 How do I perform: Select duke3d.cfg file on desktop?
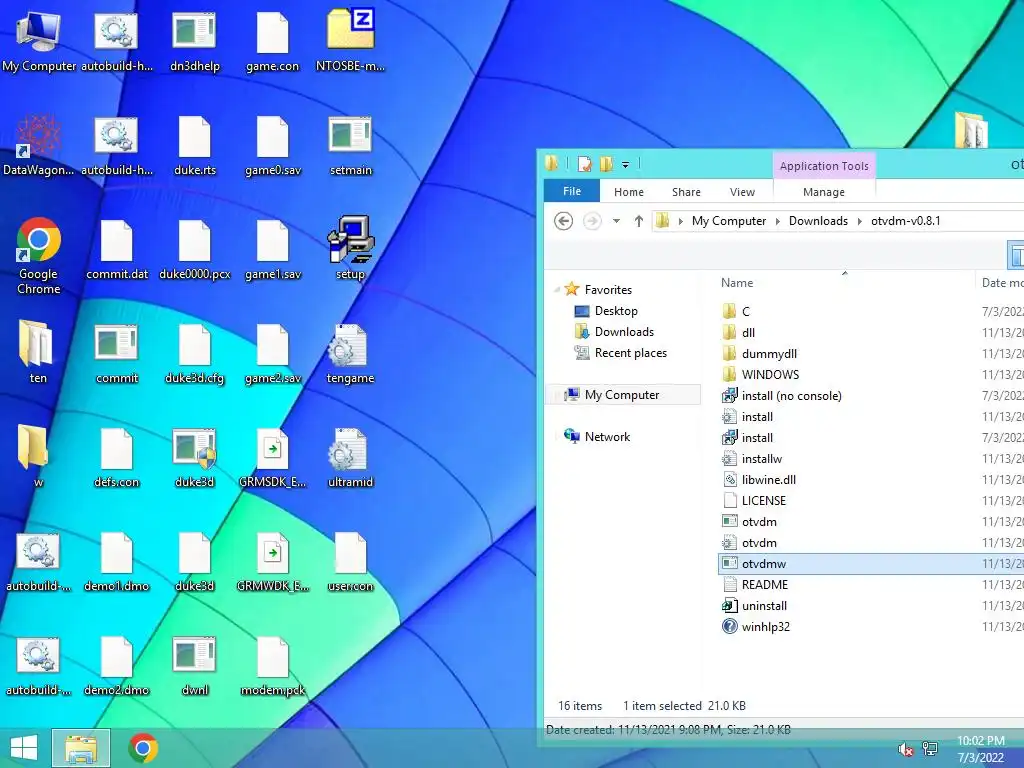pos(195,353)
